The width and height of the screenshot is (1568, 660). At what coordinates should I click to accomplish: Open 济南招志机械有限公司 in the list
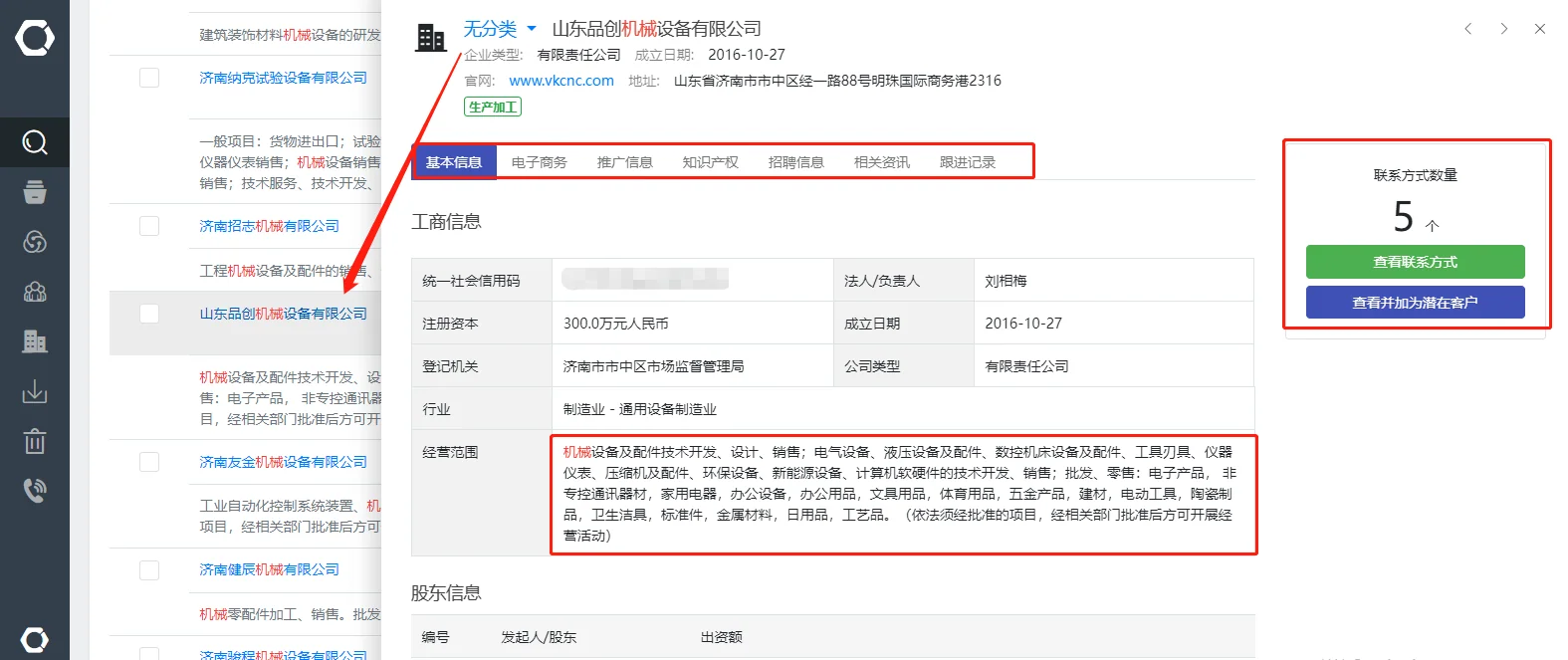pyautogui.click(x=270, y=226)
